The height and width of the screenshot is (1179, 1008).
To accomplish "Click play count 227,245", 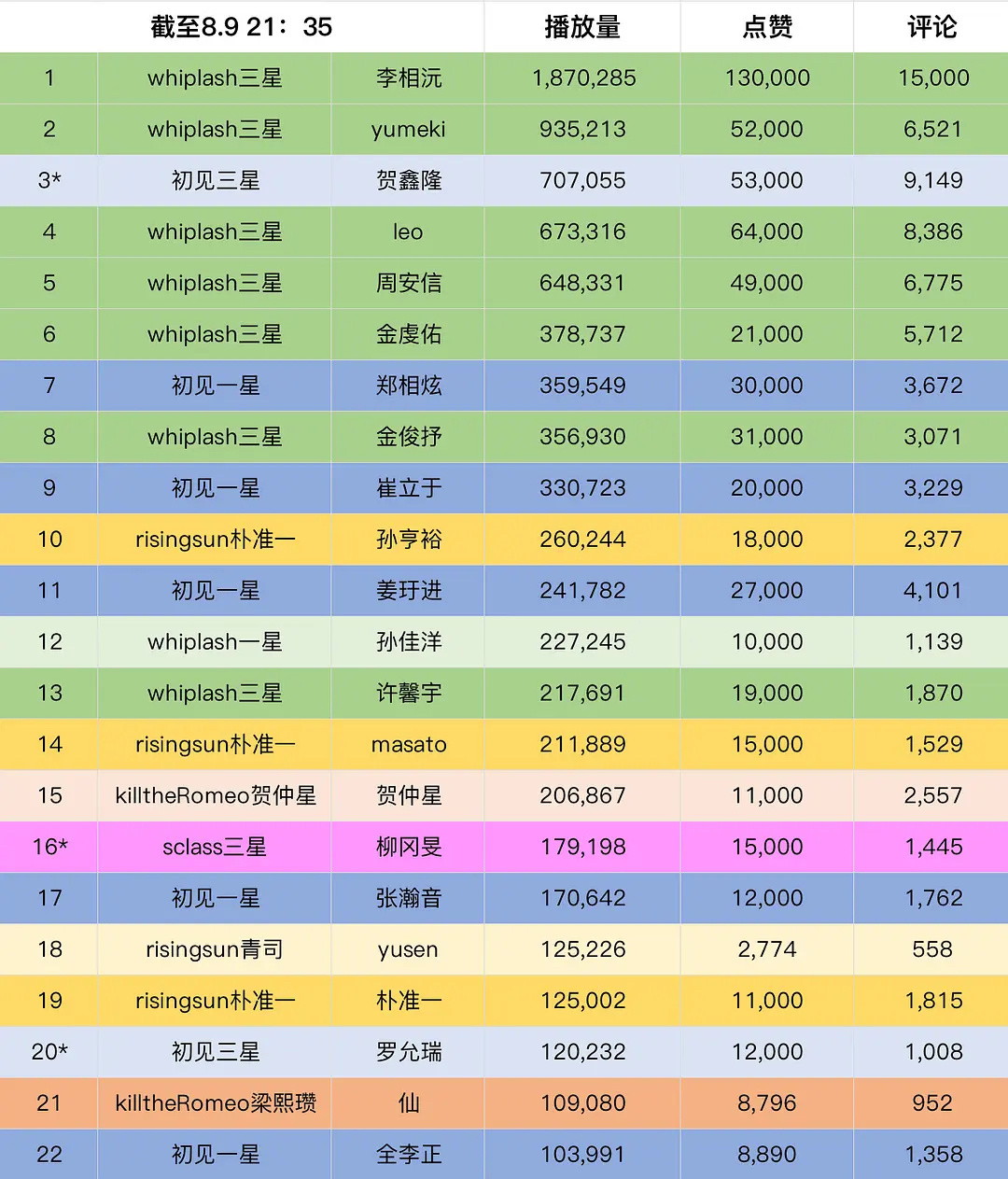I will 582,642.
